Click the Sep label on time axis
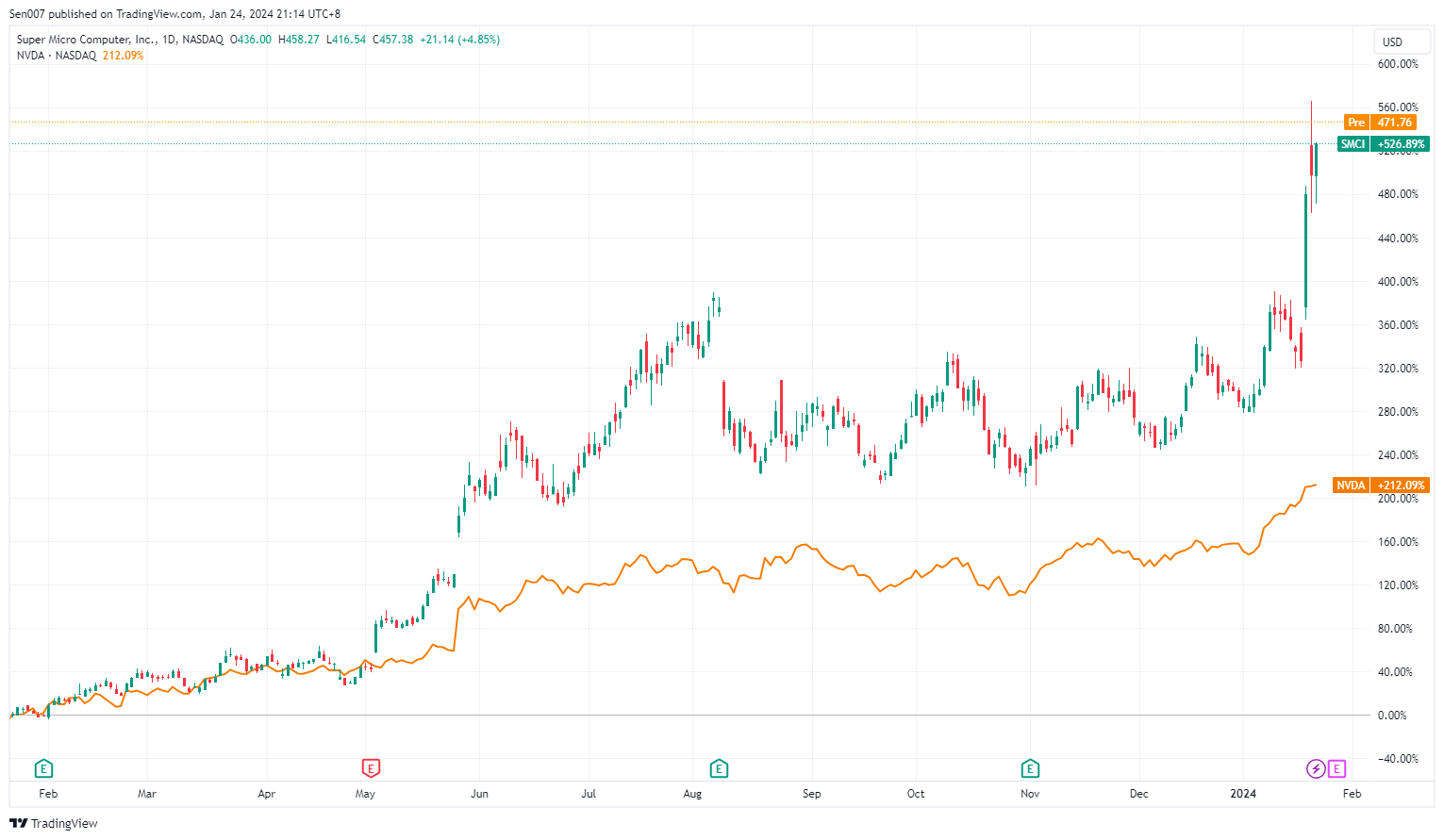1444x840 pixels. click(x=812, y=794)
